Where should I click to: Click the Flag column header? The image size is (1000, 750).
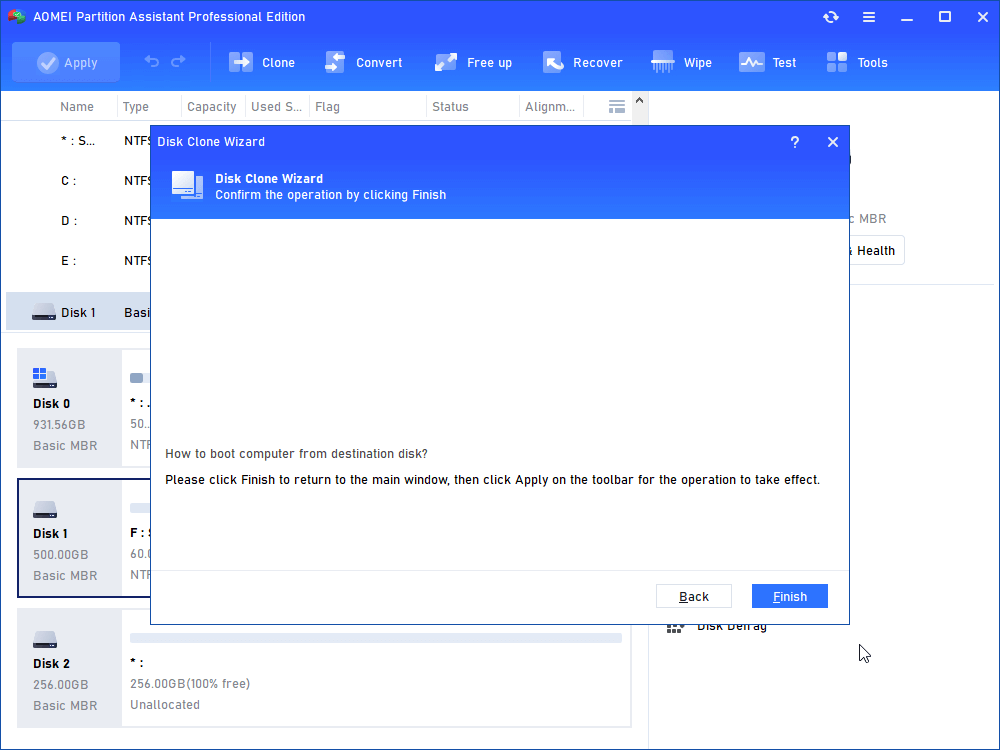pyautogui.click(x=327, y=107)
